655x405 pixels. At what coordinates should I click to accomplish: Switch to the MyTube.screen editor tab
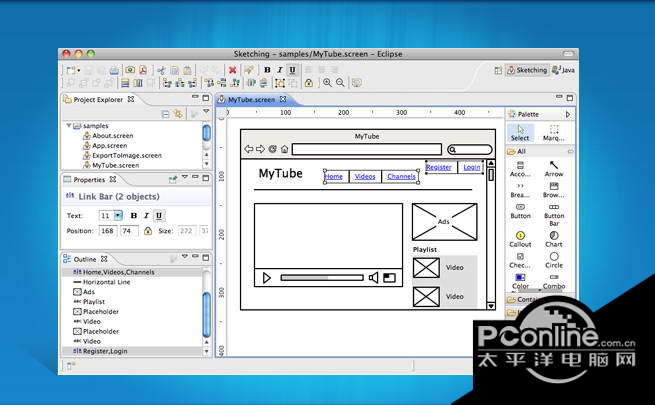250,100
